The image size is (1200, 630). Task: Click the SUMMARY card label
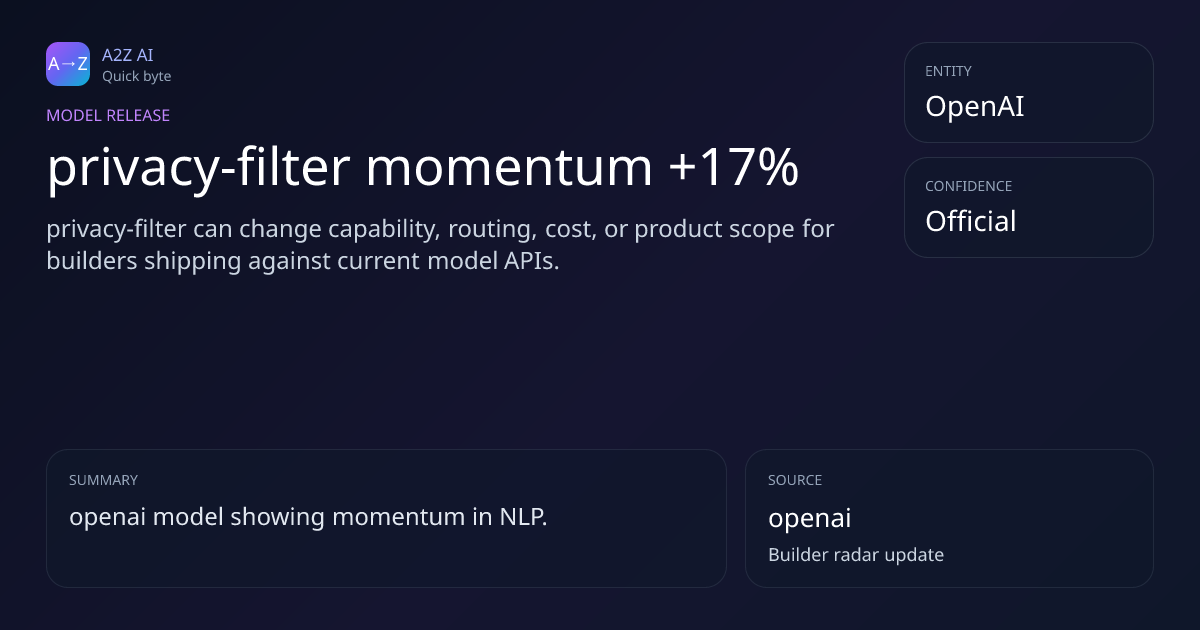tap(103, 480)
